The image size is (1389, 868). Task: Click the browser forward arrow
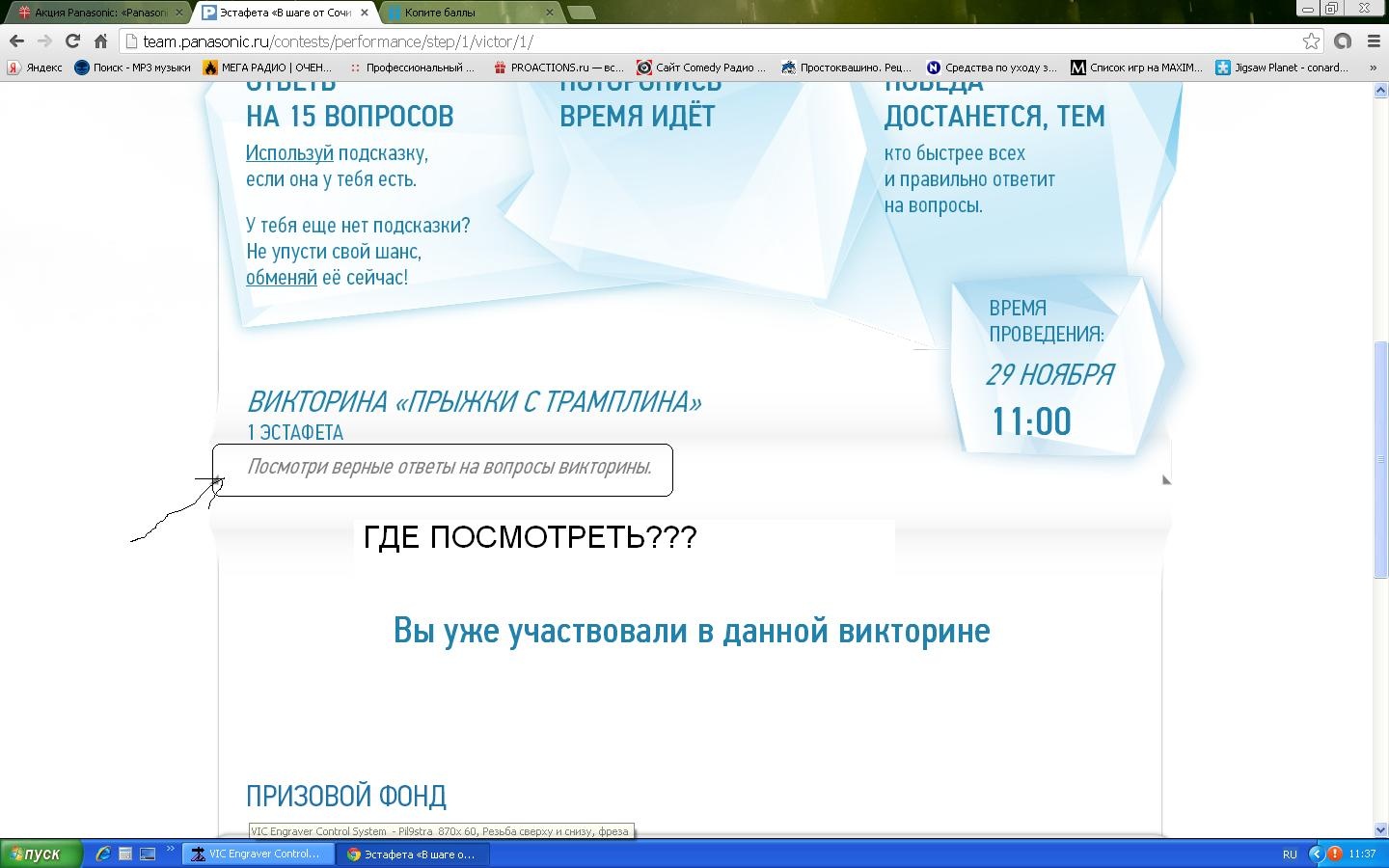(x=44, y=41)
